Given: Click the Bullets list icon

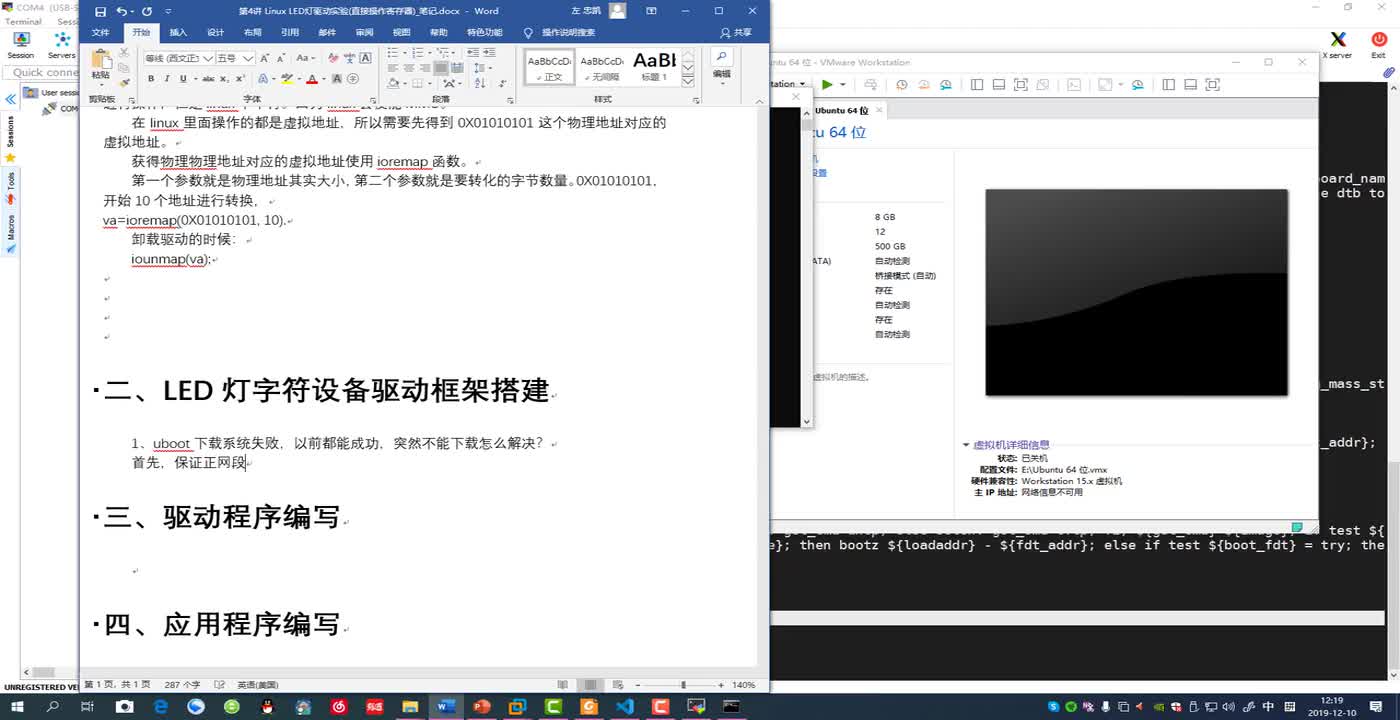Looking at the screenshot, I should [394, 53].
